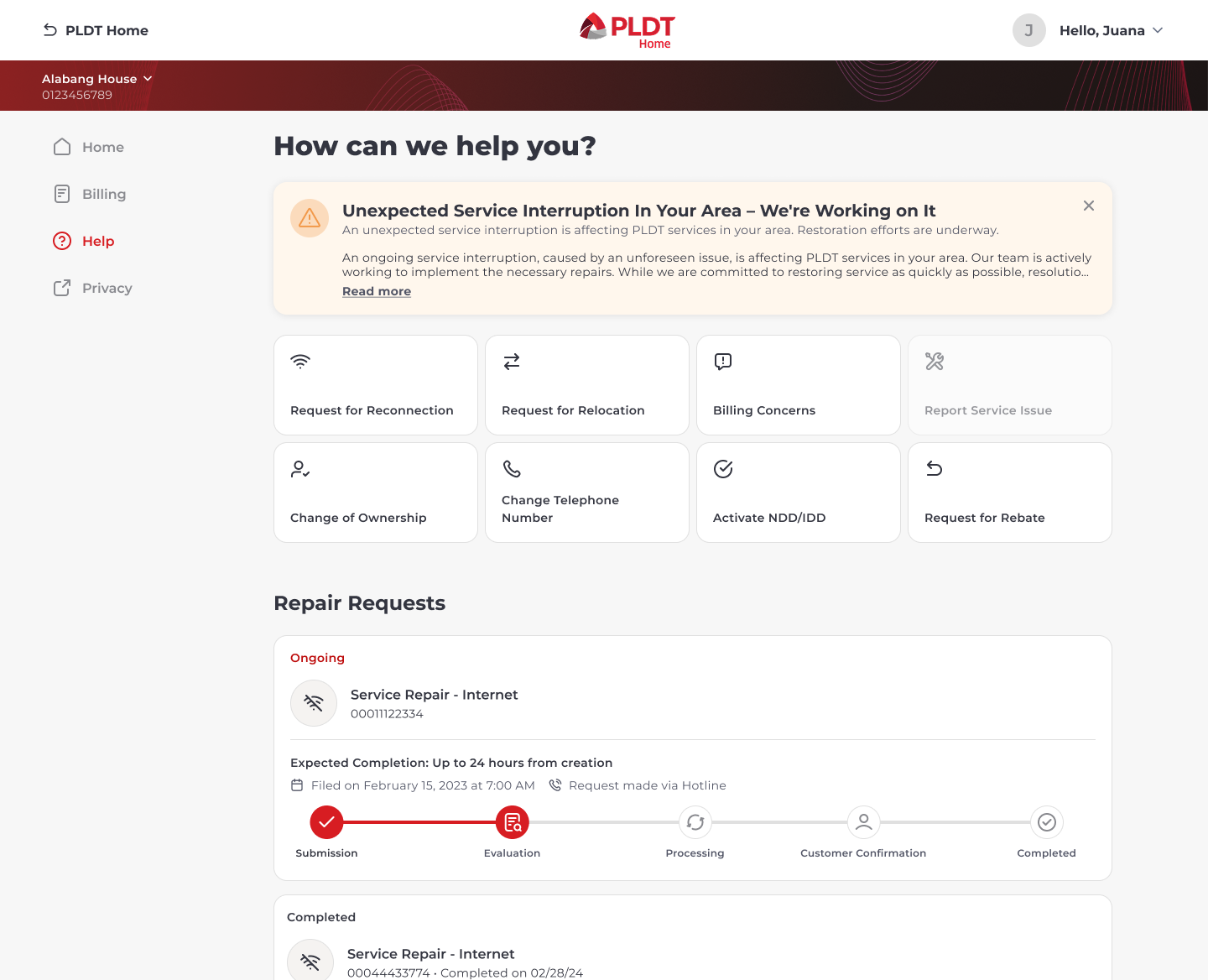
Task: Click the Ongoing status label
Action: point(317,658)
